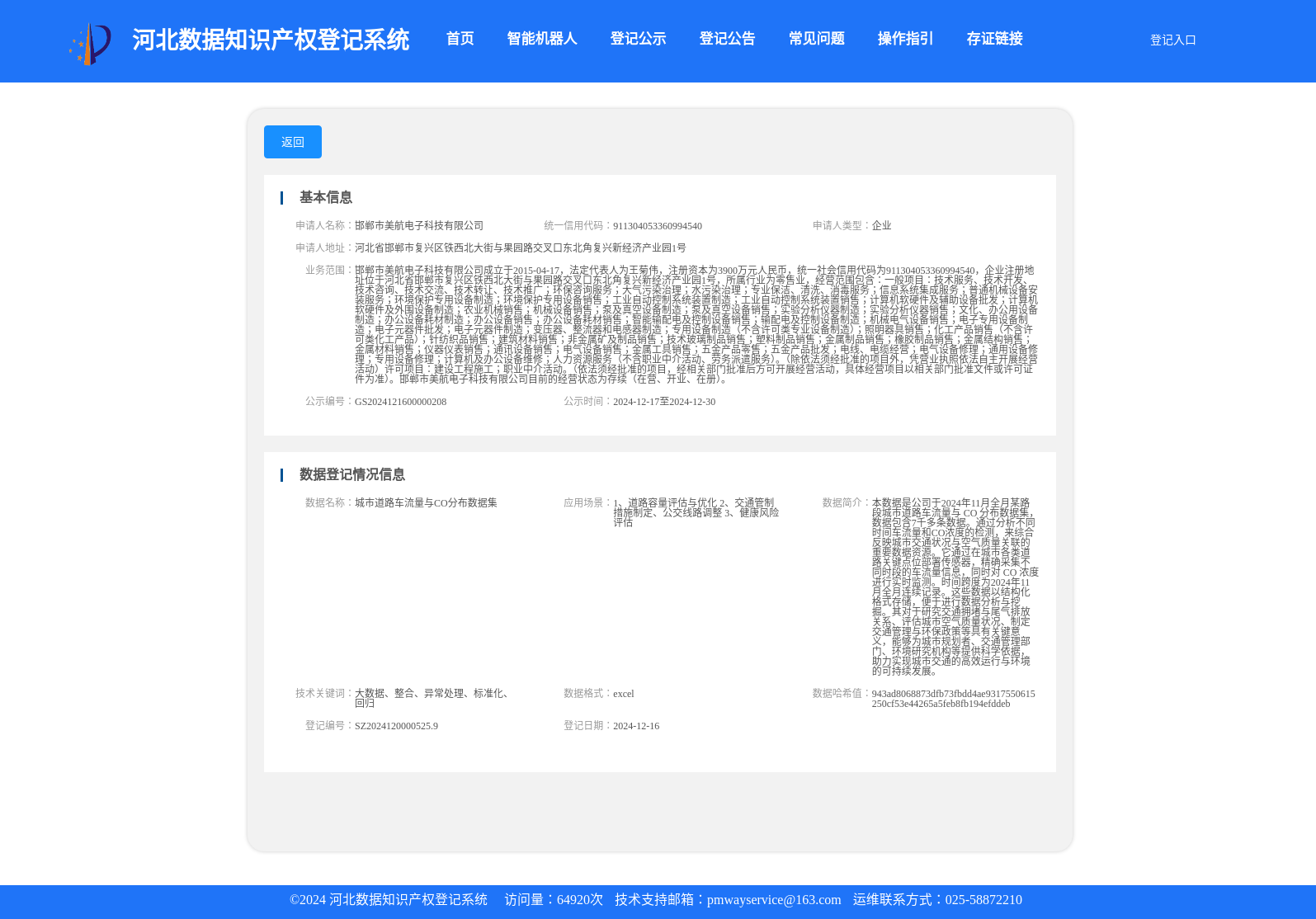The width and height of the screenshot is (1316, 919).
Task: Click the site logo icon
Action: 90,44
